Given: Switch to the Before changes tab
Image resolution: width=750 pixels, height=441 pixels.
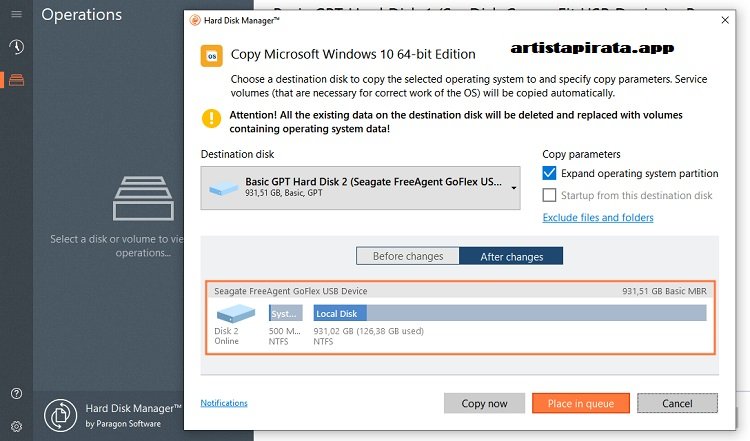Looking at the screenshot, I should pos(408,256).
